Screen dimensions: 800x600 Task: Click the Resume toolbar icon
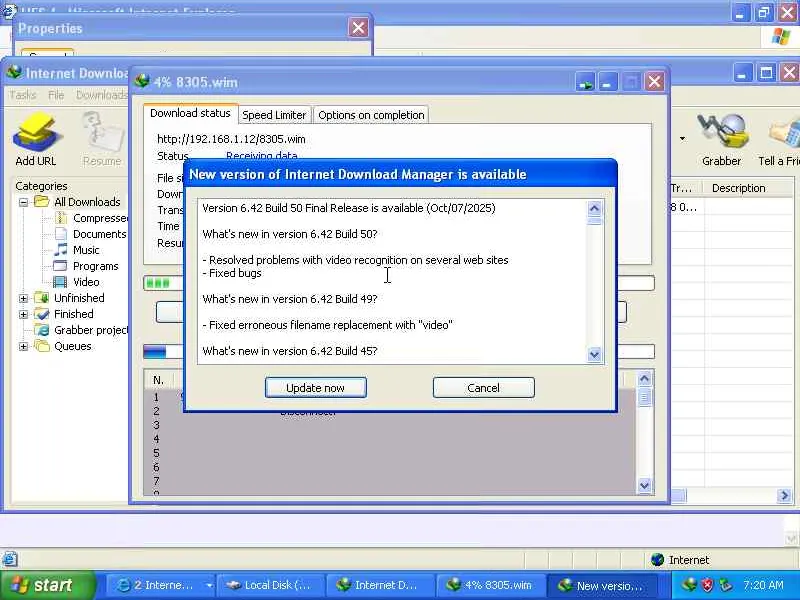(102, 140)
